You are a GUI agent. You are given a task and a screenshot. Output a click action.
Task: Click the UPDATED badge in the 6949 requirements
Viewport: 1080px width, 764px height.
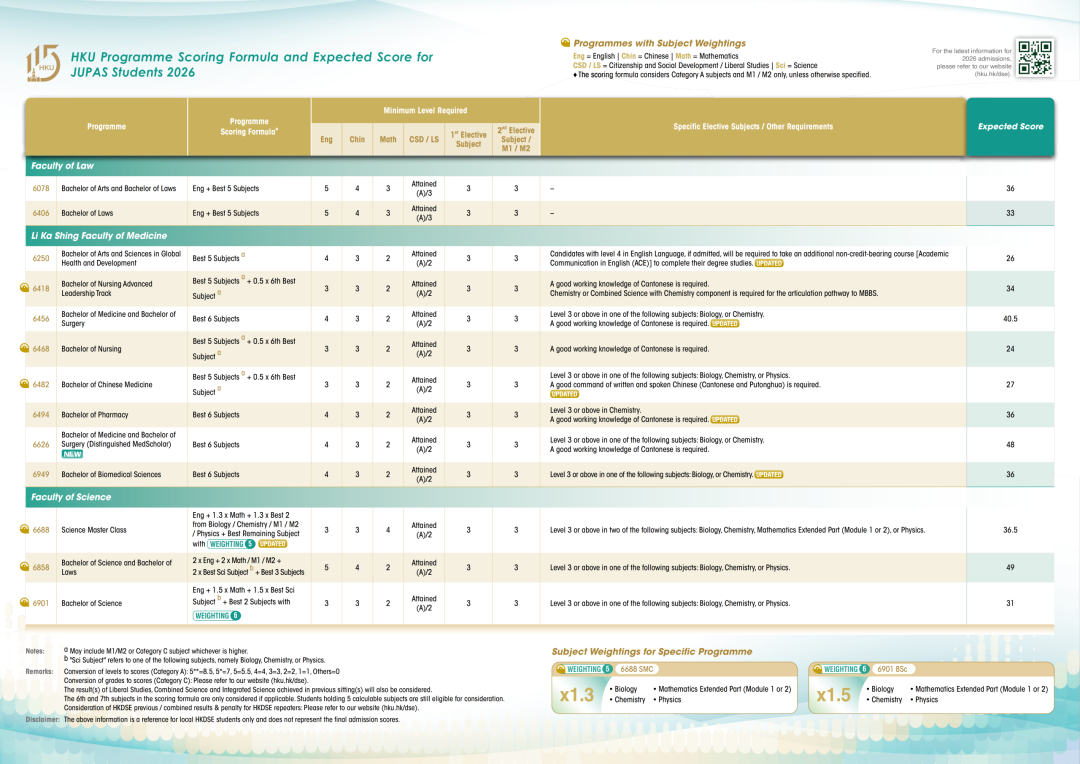pos(769,474)
